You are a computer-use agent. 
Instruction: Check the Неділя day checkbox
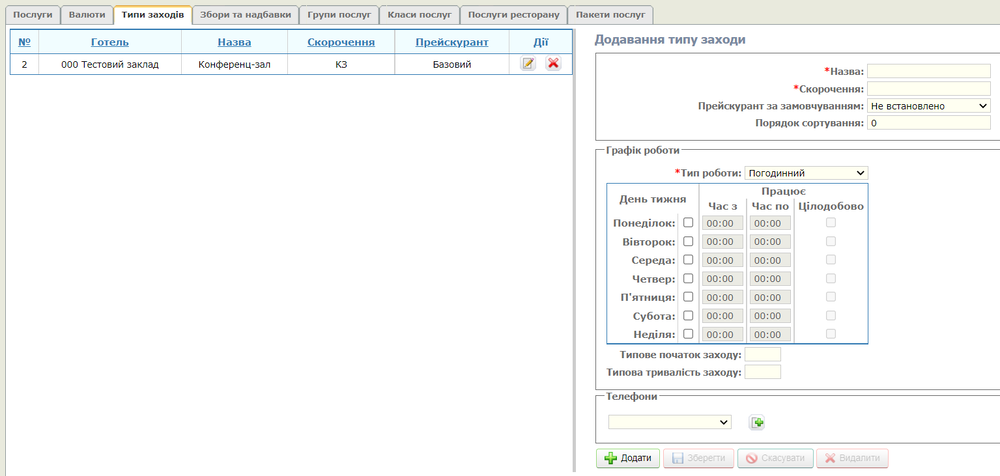click(688, 334)
